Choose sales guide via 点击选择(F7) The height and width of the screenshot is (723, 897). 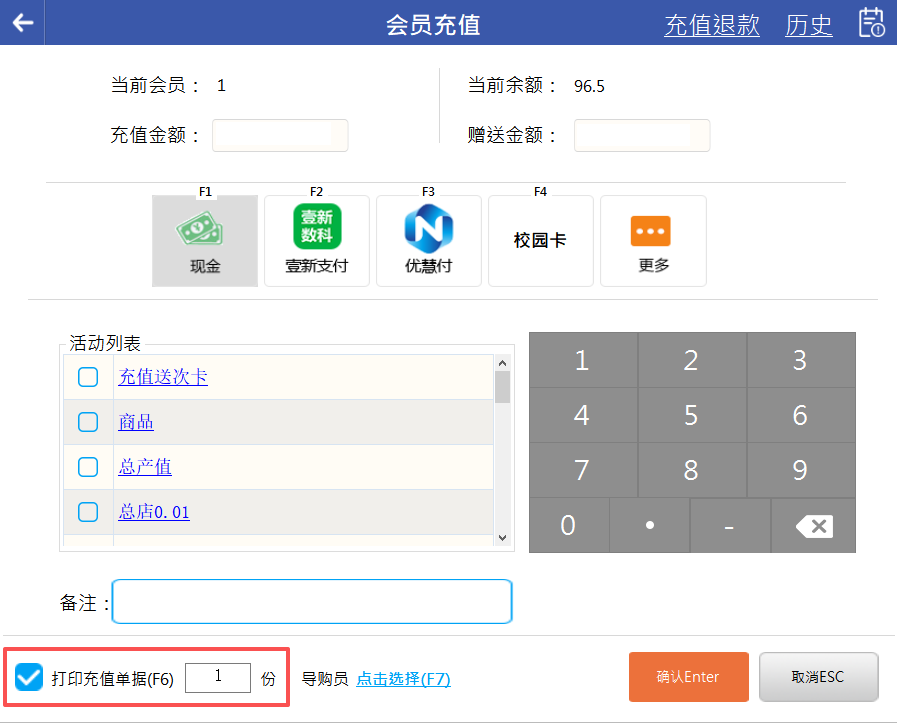pos(403,679)
